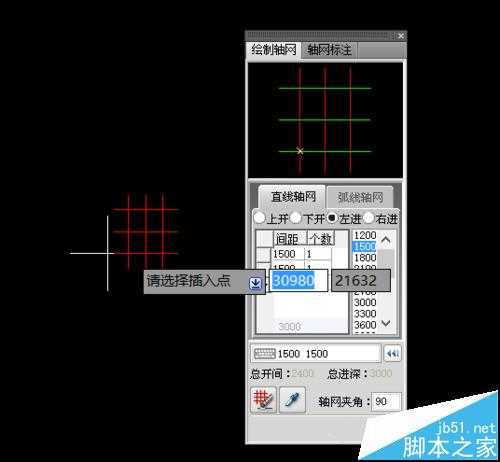Pick 3000 in the spacing list
500x462 pixels.
(365, 302)
